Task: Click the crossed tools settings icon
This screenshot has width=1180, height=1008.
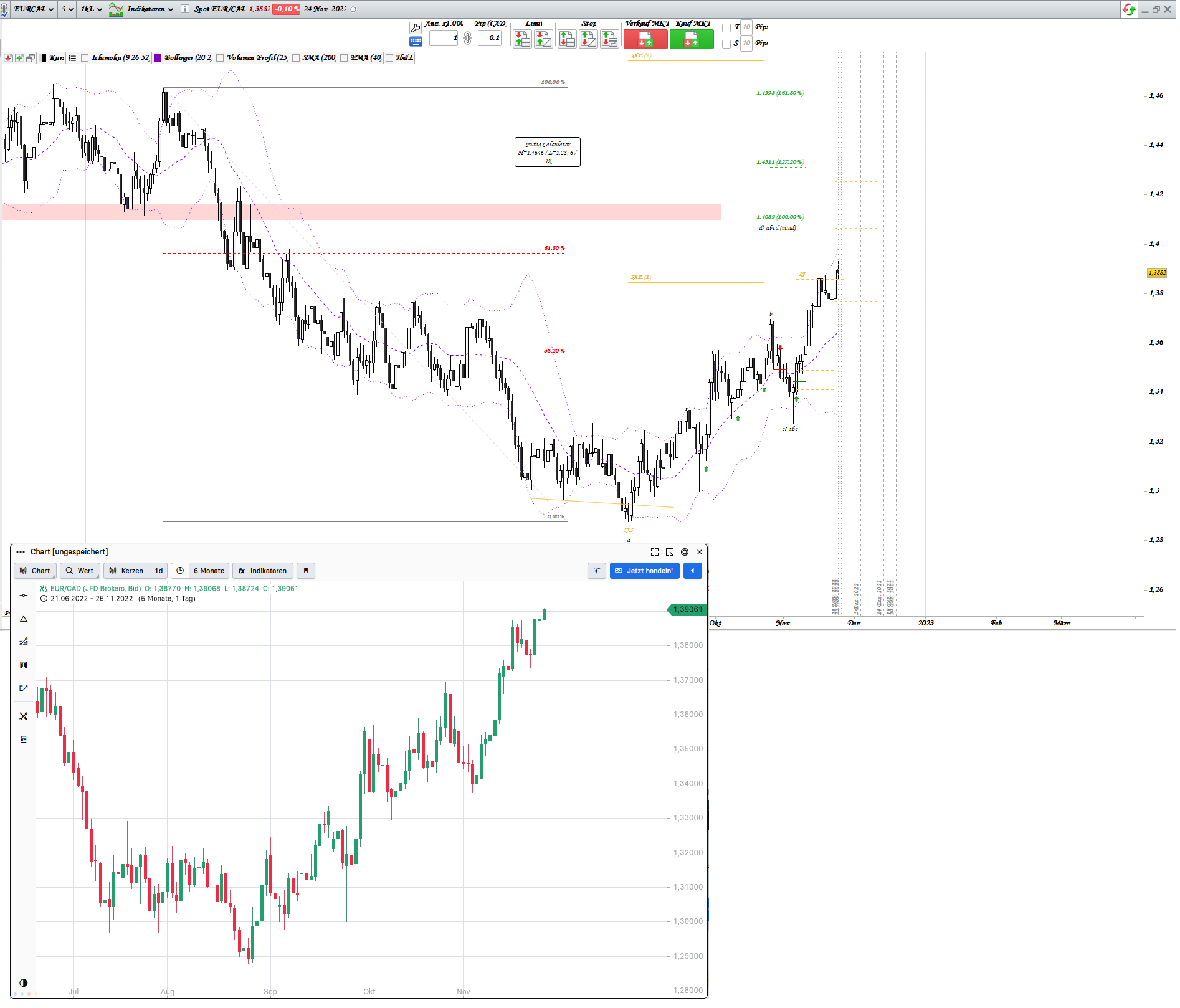Action: (24, 716)
